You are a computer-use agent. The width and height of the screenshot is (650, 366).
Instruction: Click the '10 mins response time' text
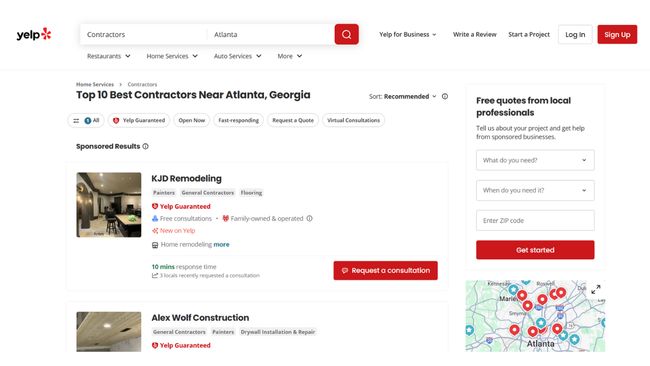[184, 267]
